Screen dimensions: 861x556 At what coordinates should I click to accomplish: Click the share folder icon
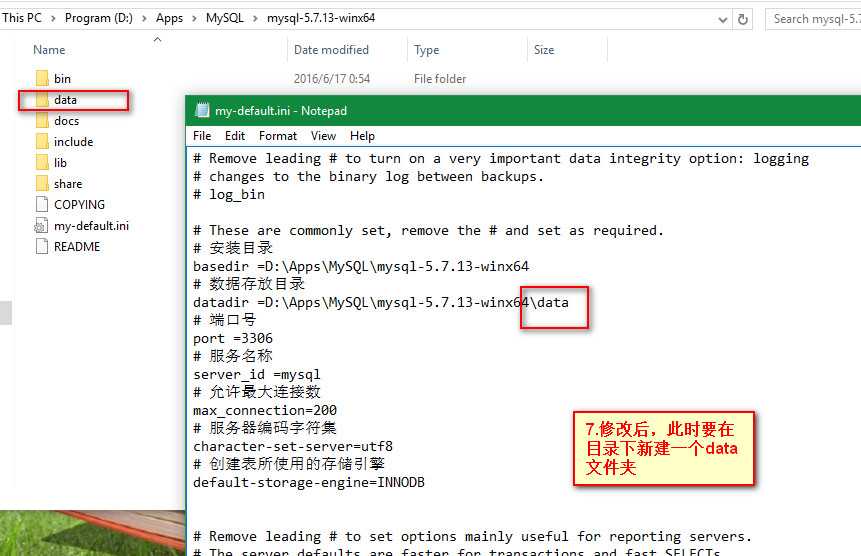[x=42, y=183]
